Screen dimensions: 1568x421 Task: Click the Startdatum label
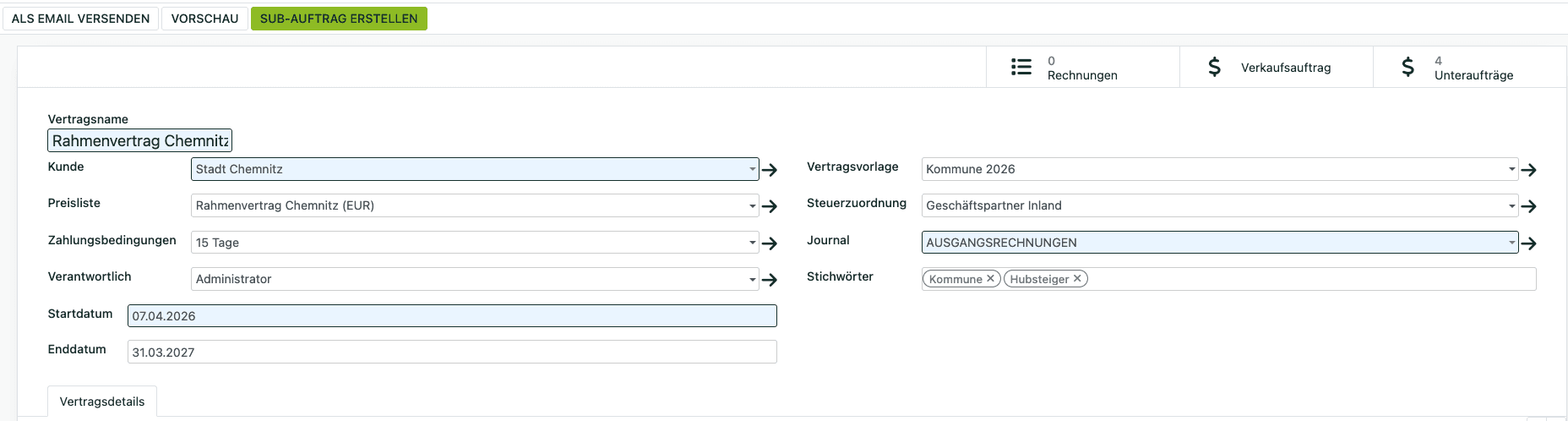80,314
